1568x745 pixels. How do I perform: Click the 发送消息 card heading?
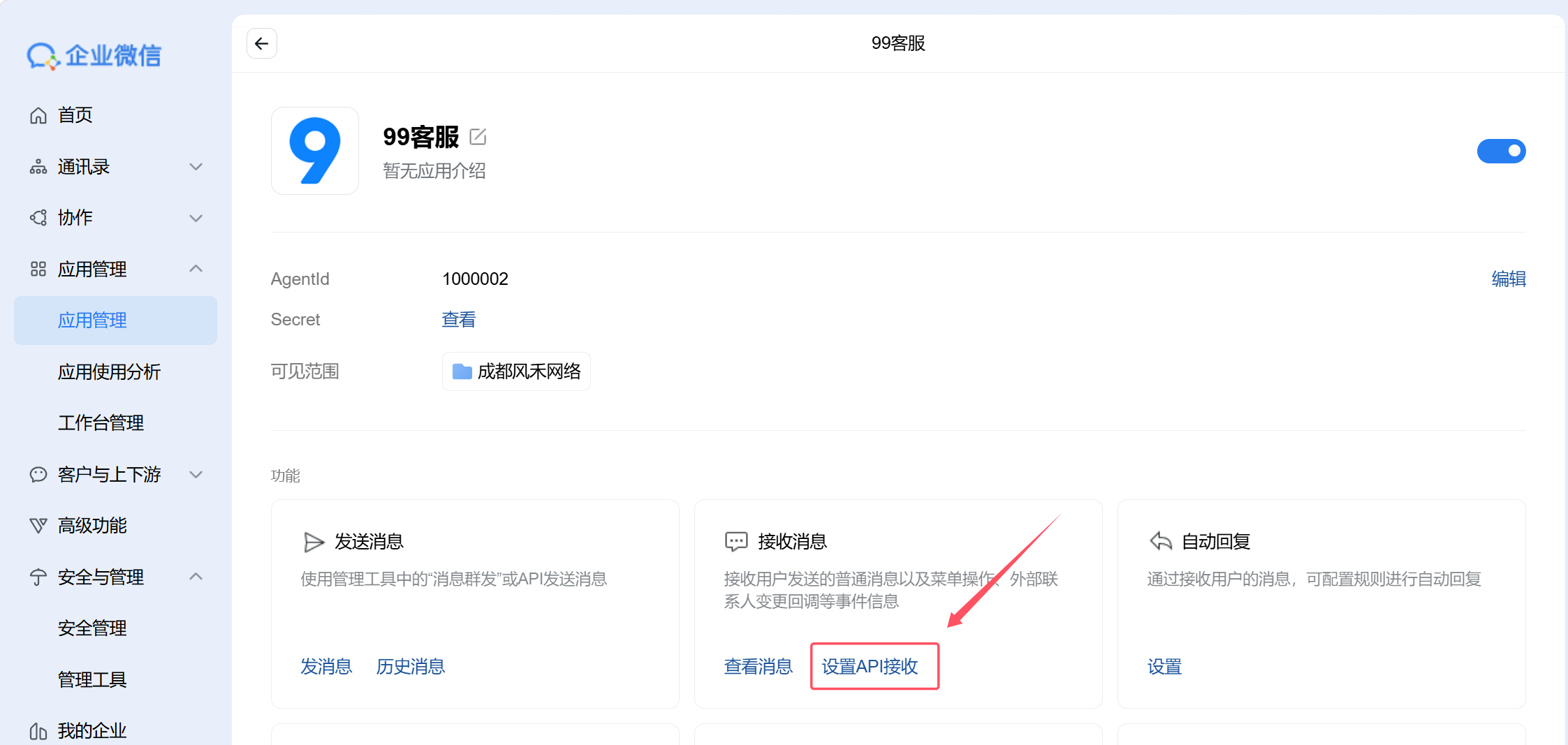369,542
